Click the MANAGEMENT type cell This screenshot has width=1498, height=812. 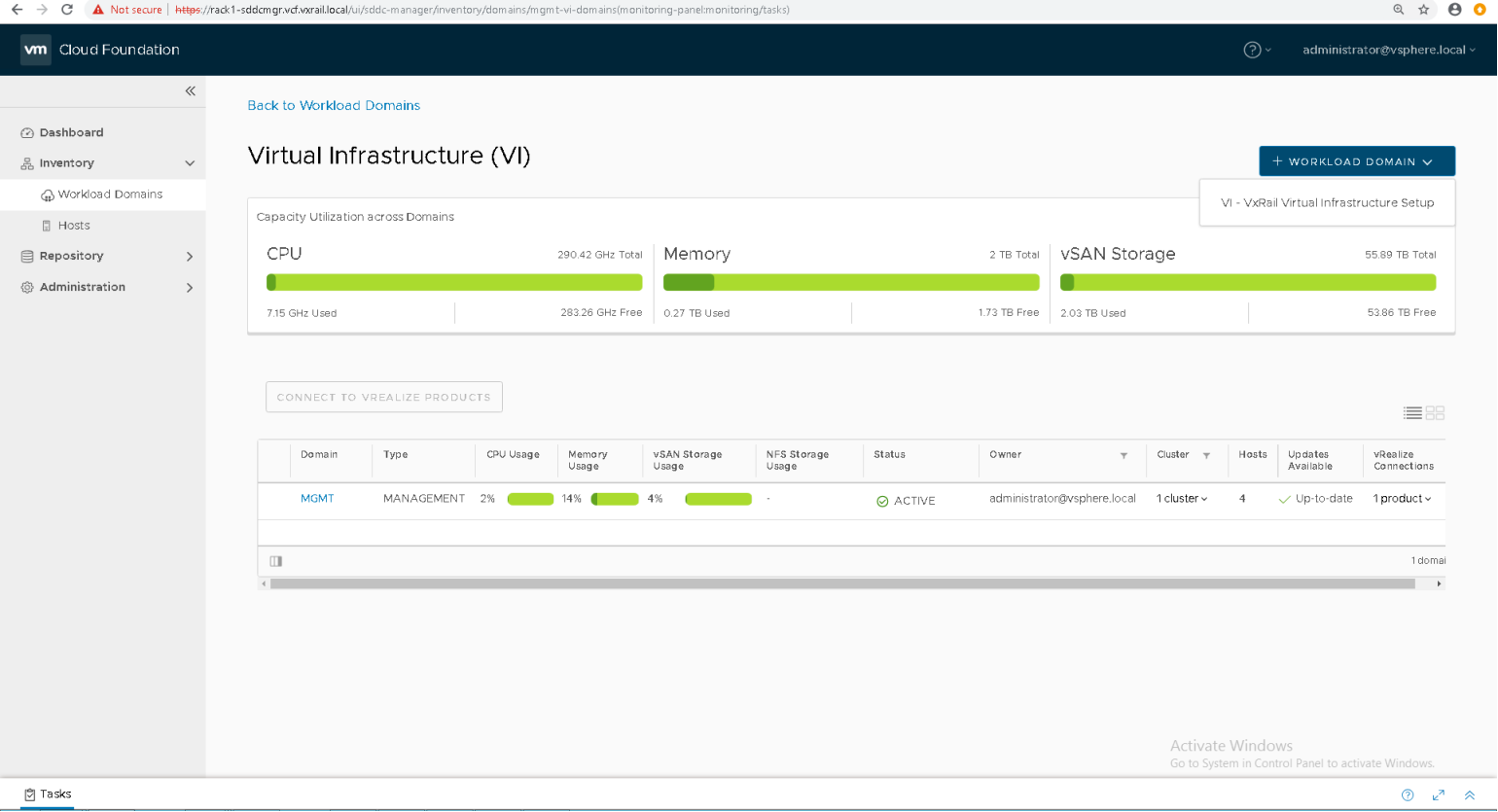coord(424,499)
